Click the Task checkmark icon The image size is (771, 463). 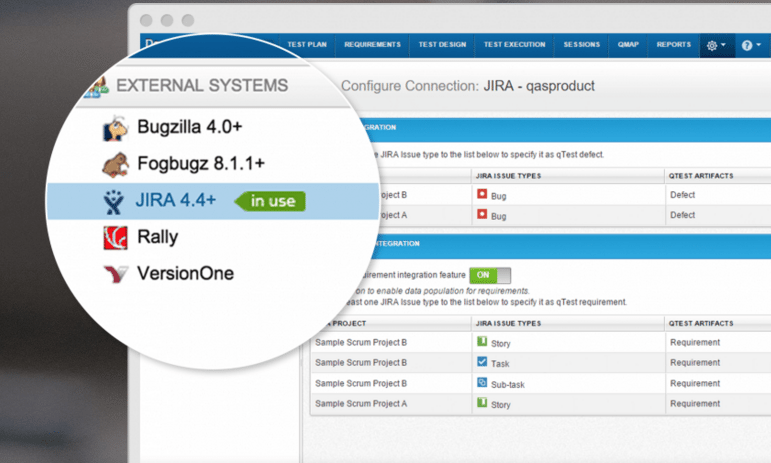tap(482, 362)
